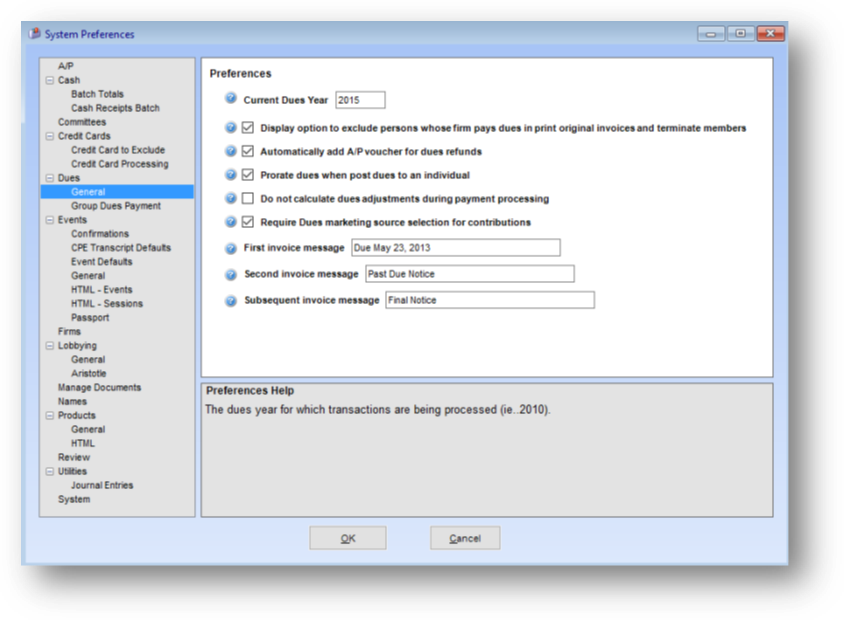Image resolution: width=844 pixels, height=620 pixels.
Task: Click help icon for Automatically add A/P voucher
Action: [230, 151]
